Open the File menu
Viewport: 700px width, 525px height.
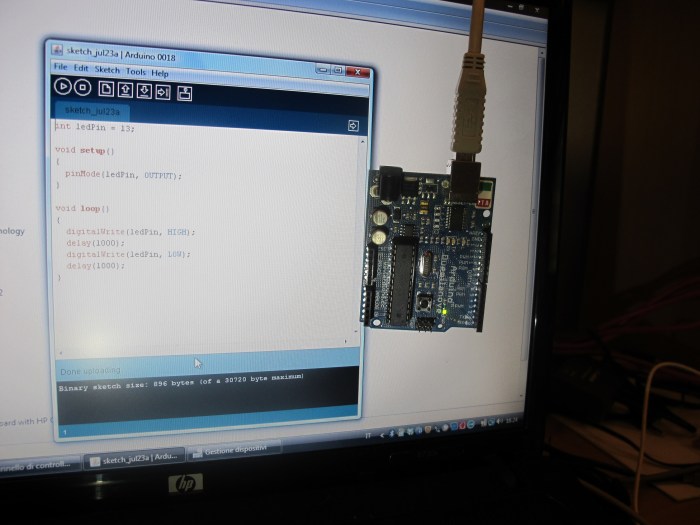[60, 68]
